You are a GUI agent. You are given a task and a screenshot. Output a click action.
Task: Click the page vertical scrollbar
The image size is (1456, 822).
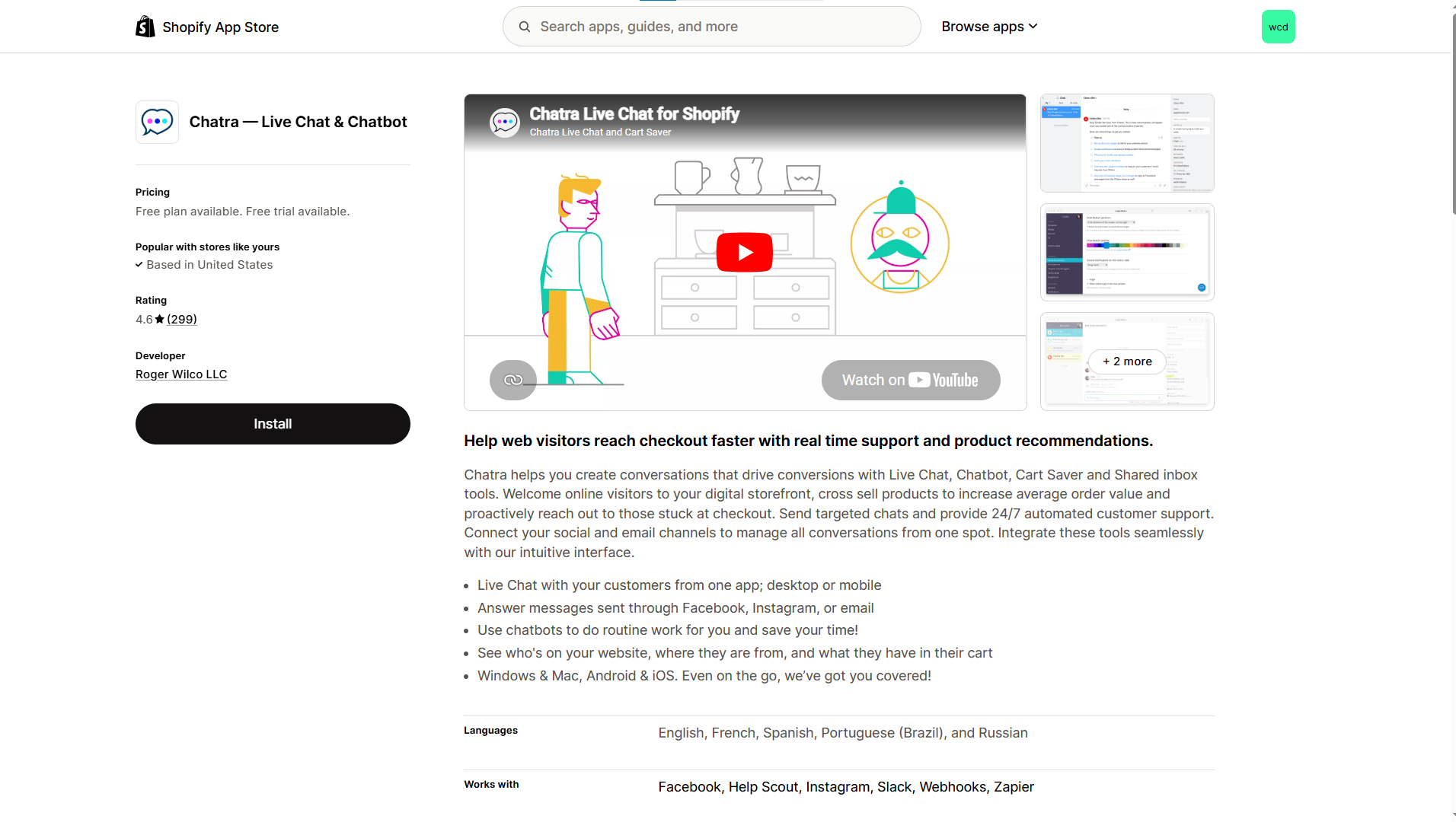[1453, 114]
